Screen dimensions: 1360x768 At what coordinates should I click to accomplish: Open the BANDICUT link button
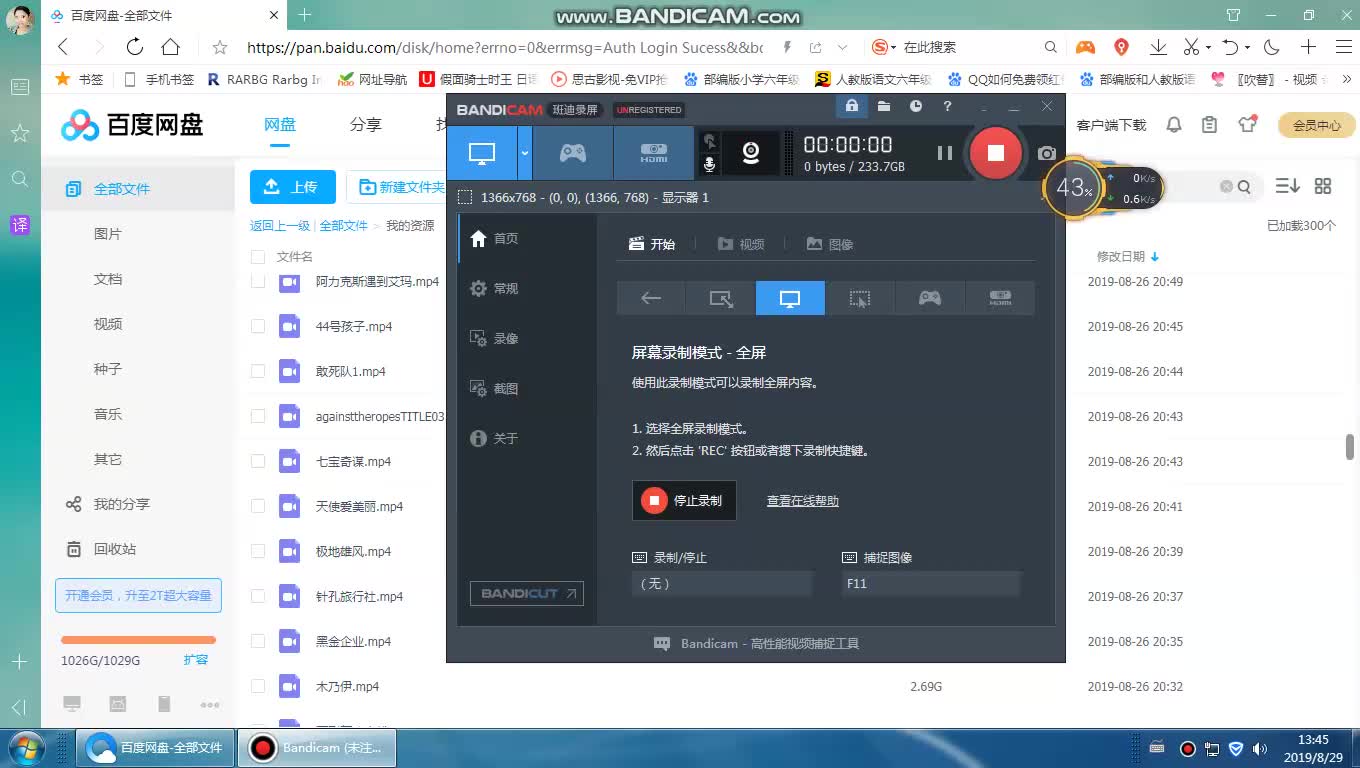[x=527, y=593]
